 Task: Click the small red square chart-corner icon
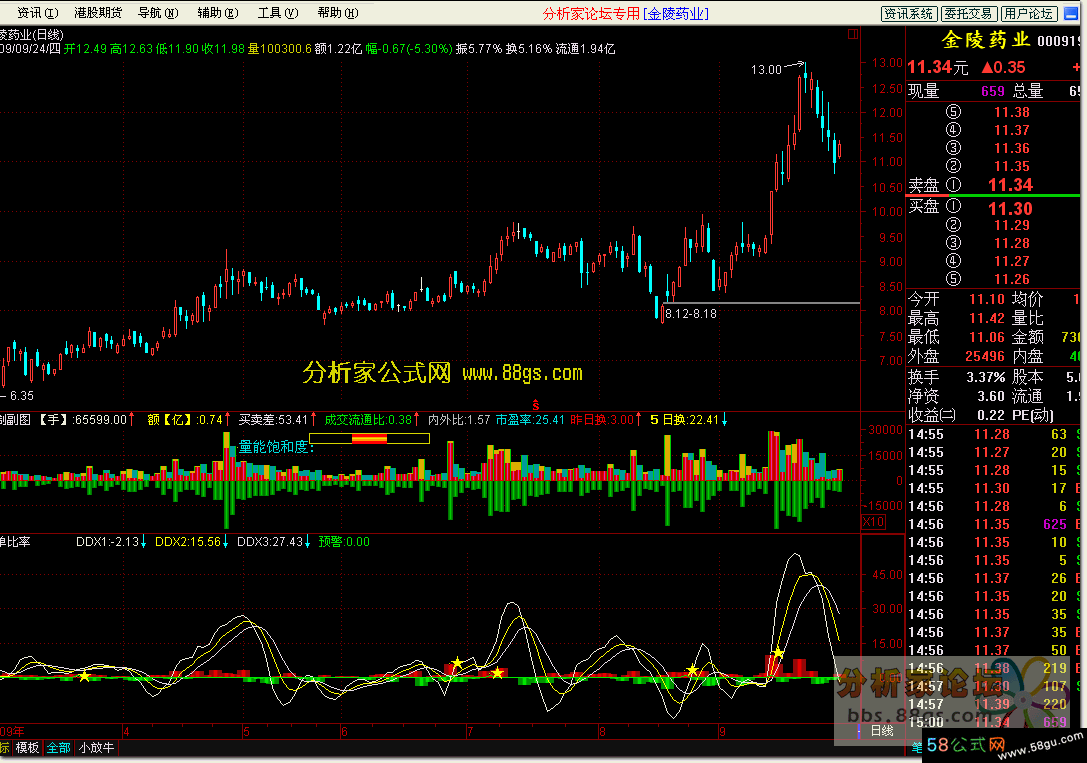pyautogui.click(x=853, y=33)
